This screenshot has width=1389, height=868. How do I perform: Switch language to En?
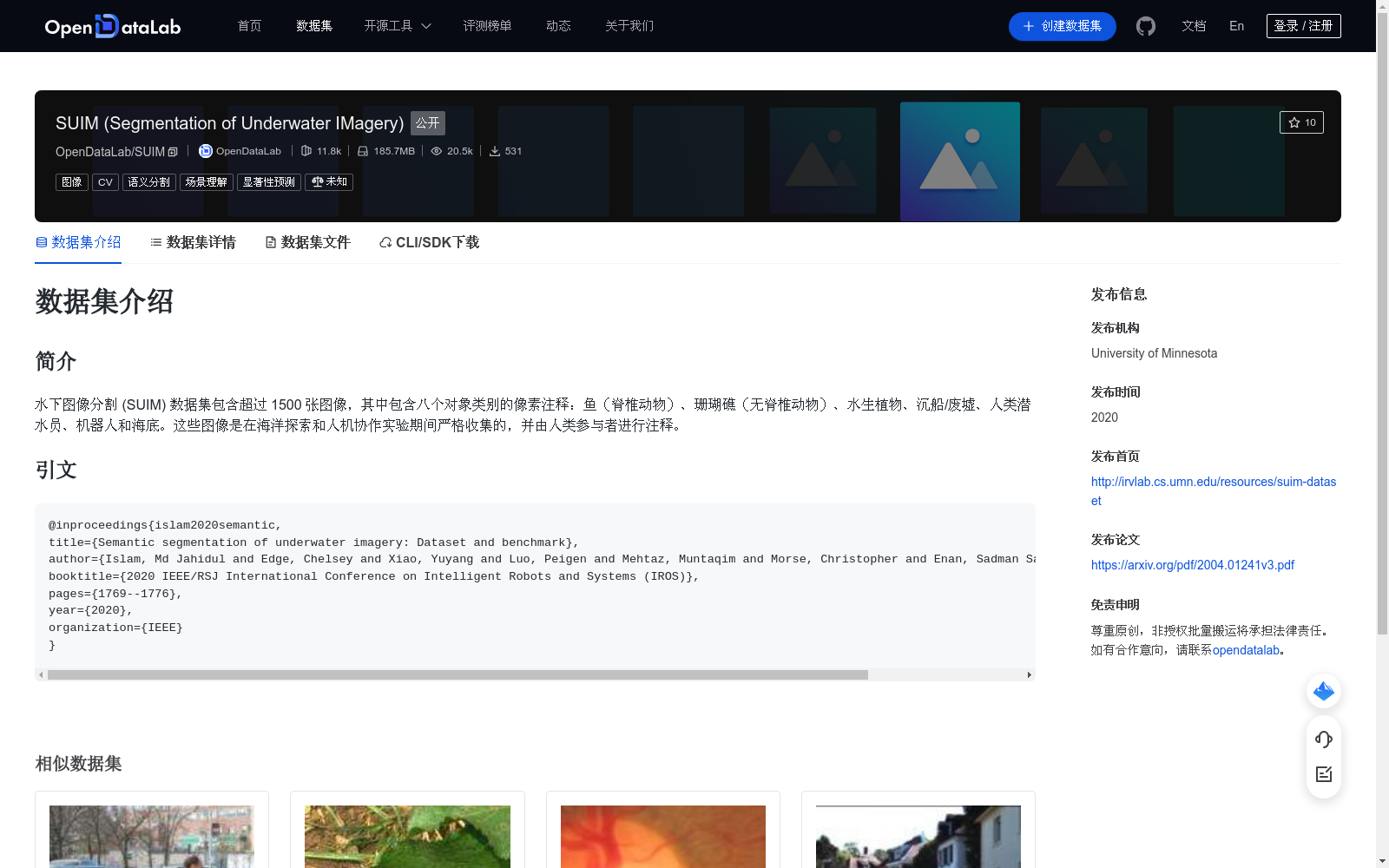pyautogui.click(x=1237, y=26)
